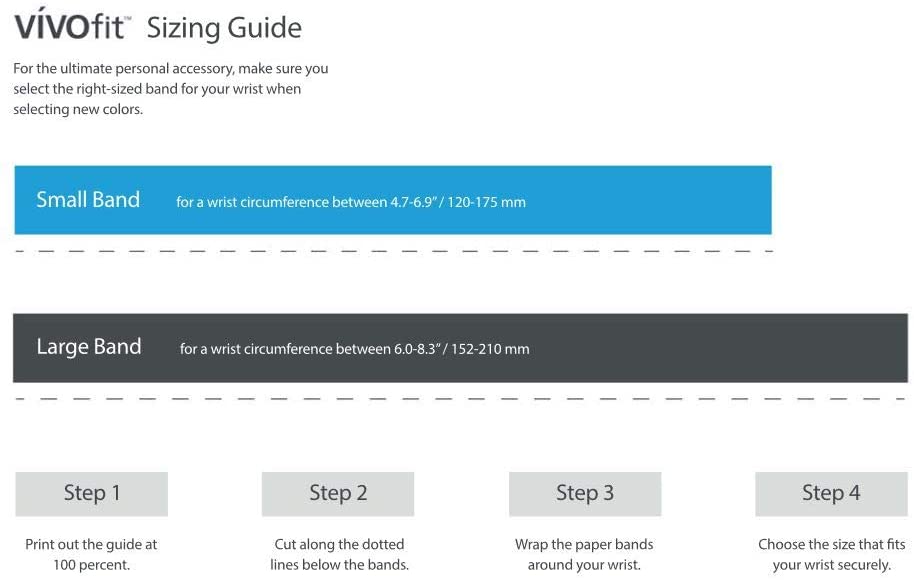Click the vivofit logo
The width and height of the screenshot is (914, 580).
pos(72,25)
